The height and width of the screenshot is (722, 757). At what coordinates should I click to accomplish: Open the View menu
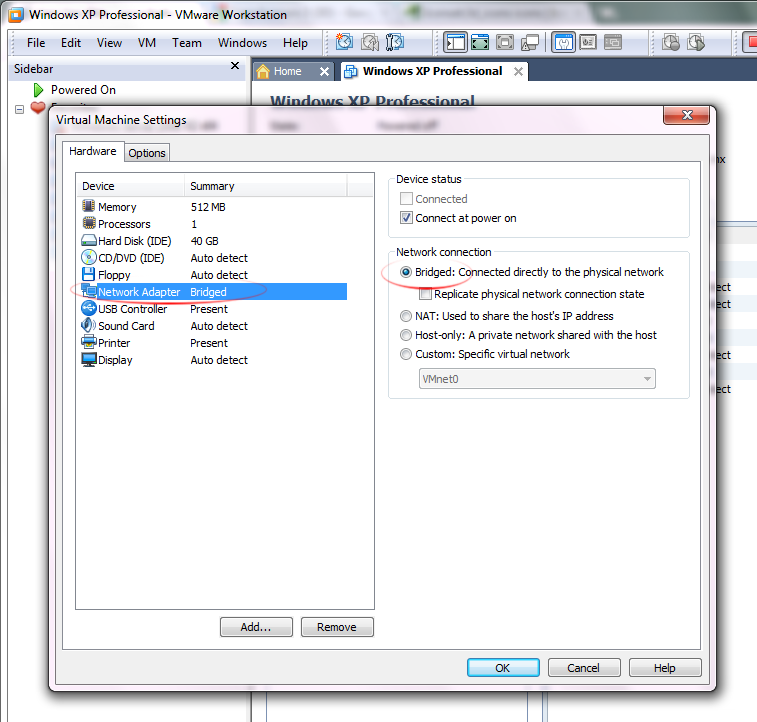[109, 43]
